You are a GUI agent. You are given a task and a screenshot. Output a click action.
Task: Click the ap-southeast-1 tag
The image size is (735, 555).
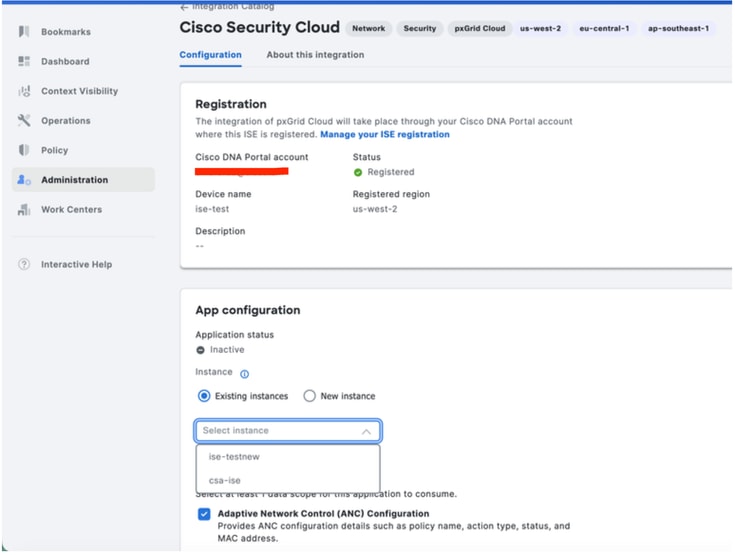pos(678,29)
